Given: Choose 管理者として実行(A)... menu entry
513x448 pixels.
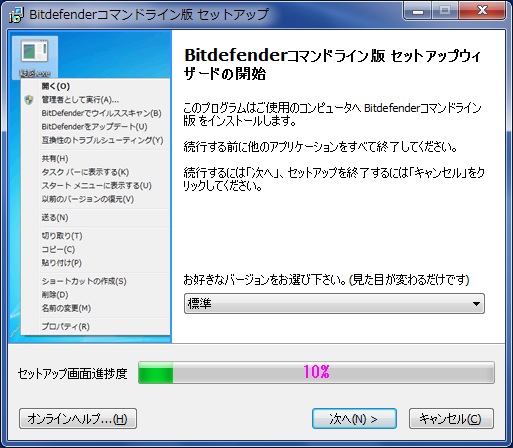Looking at the screenshot, I should [80, 100].
